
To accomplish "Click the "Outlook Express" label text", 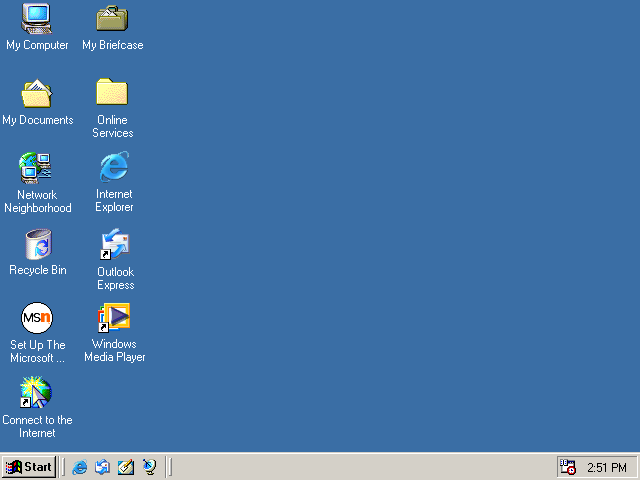I will [116, 278].
